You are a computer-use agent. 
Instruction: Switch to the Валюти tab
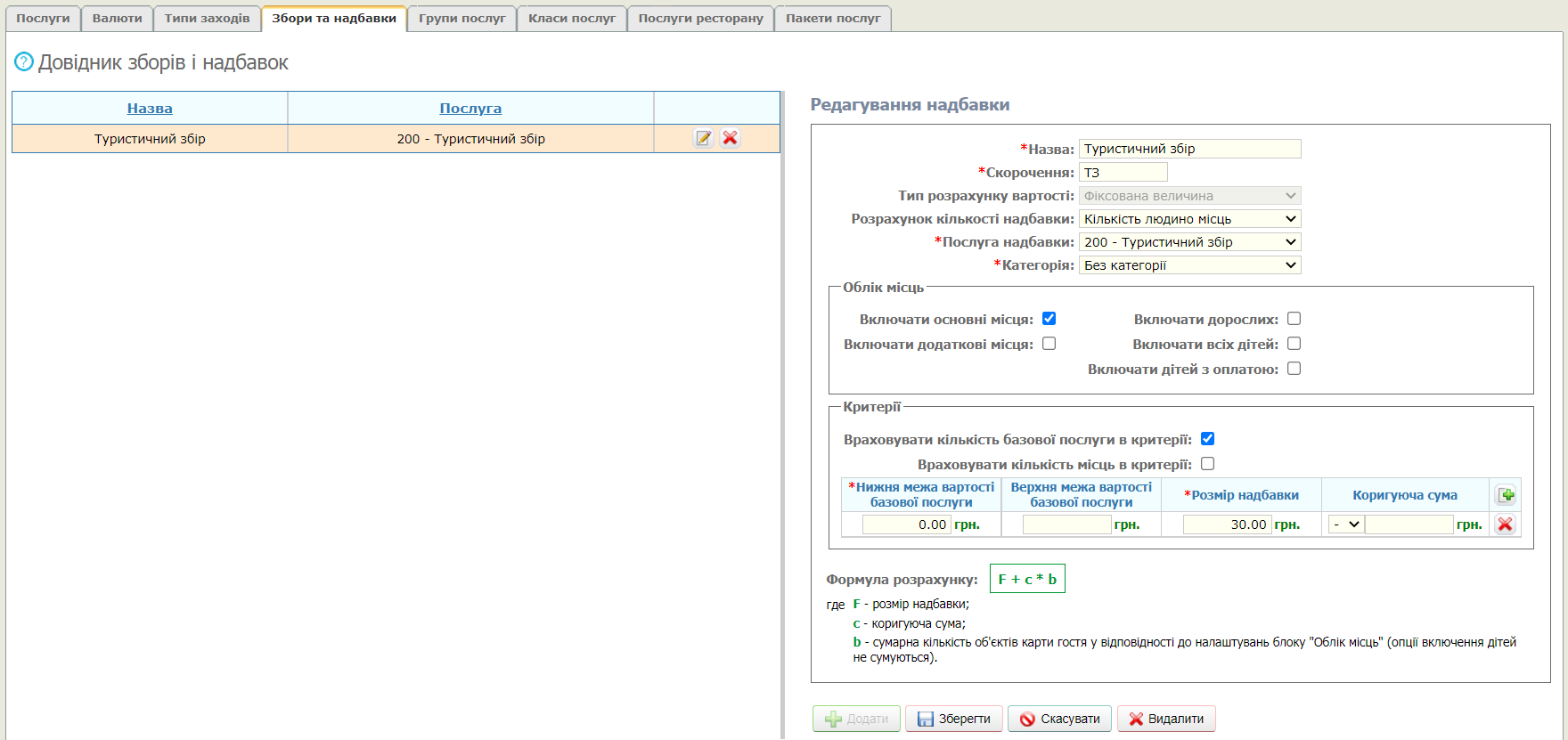pos(117,19)
